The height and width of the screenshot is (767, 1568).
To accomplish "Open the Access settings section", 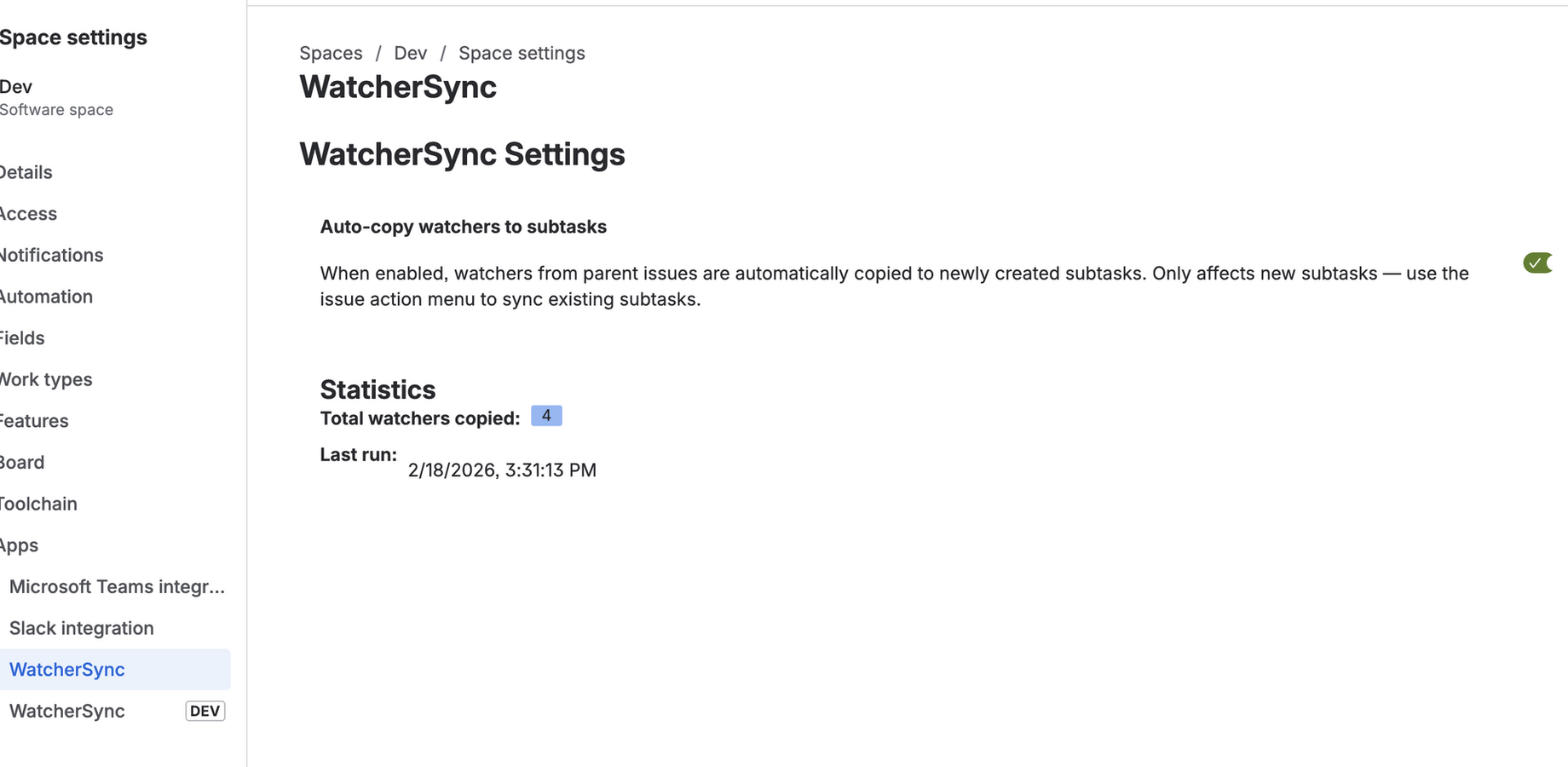I will pos(28,214).
